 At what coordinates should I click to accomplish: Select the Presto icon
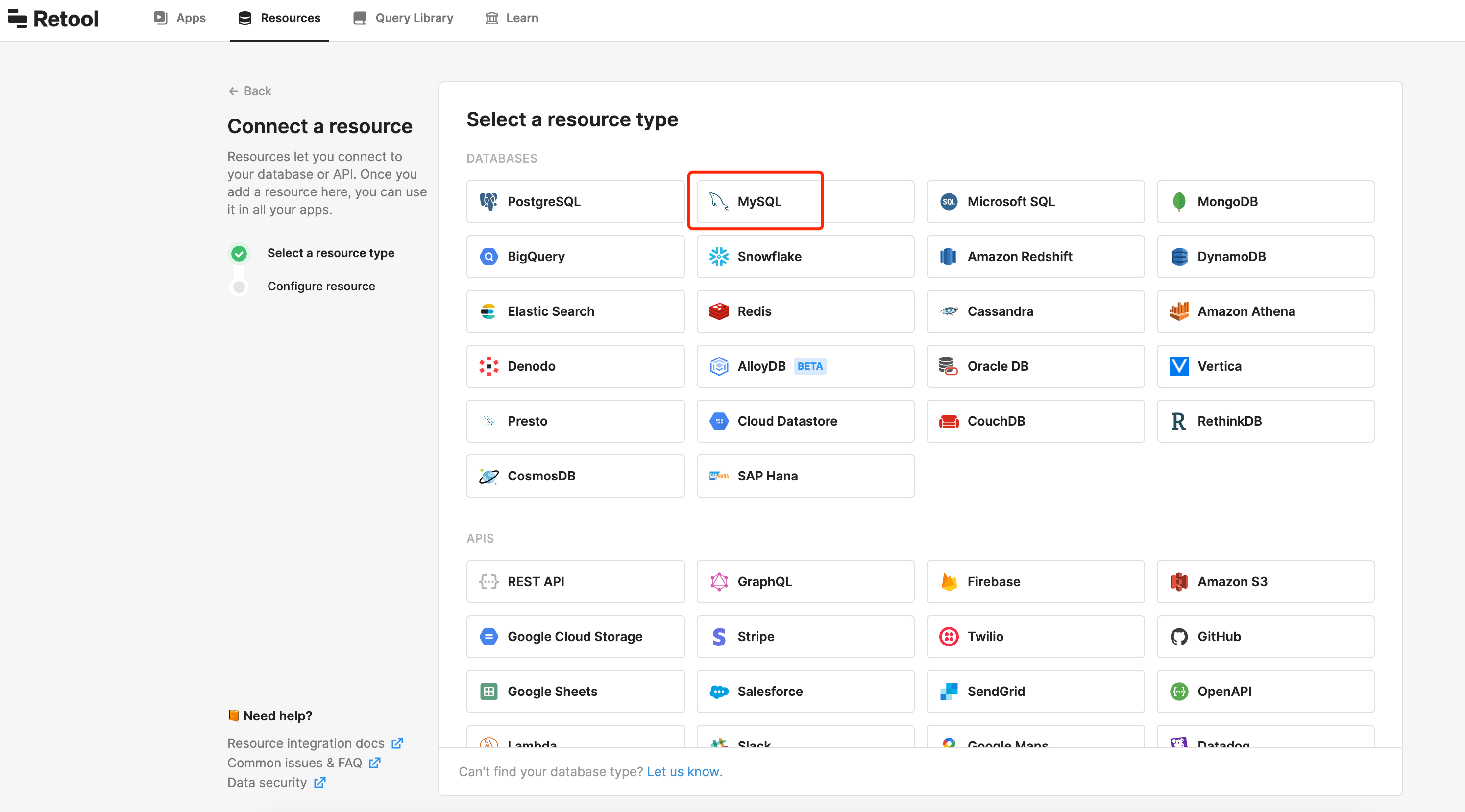[x=488, y=421]
